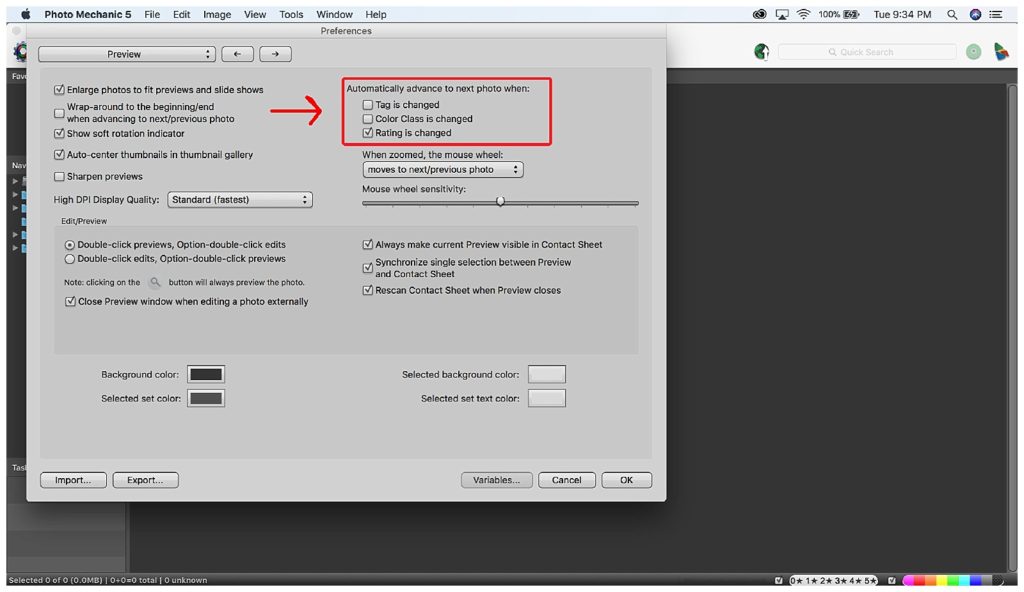Open Spotlight search magnifier in menu bar
Image resolution: width=1024 pixels, height=592 pixels.
coord(952,14)
